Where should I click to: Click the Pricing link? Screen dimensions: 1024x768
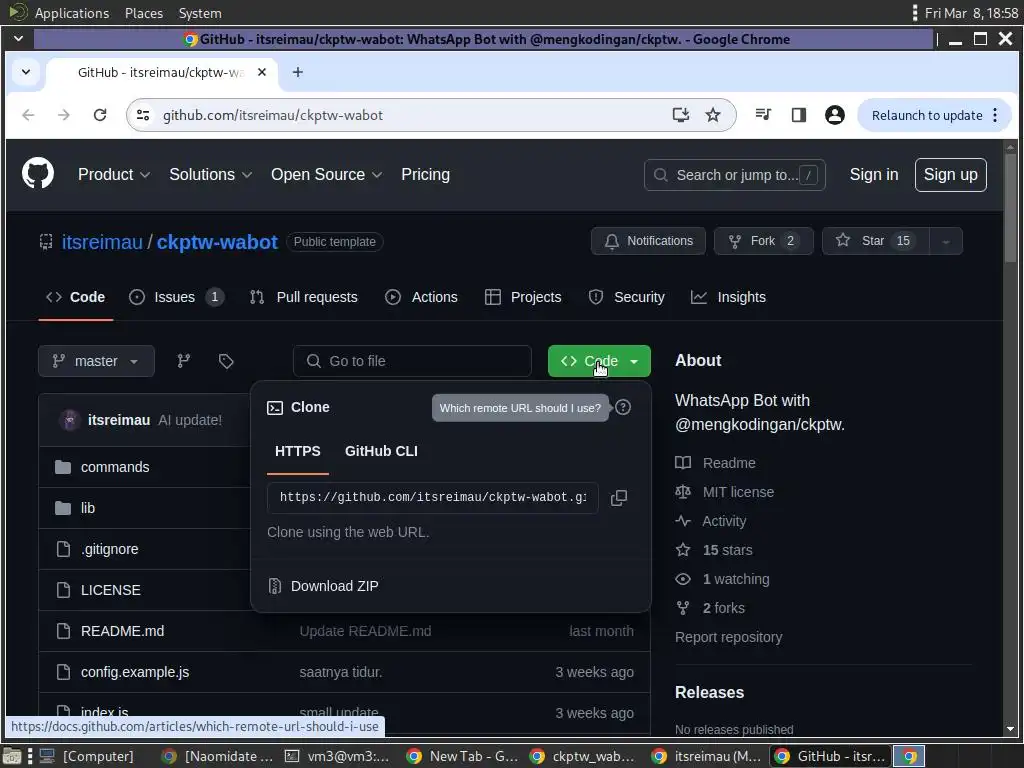(x=425, y=174)
